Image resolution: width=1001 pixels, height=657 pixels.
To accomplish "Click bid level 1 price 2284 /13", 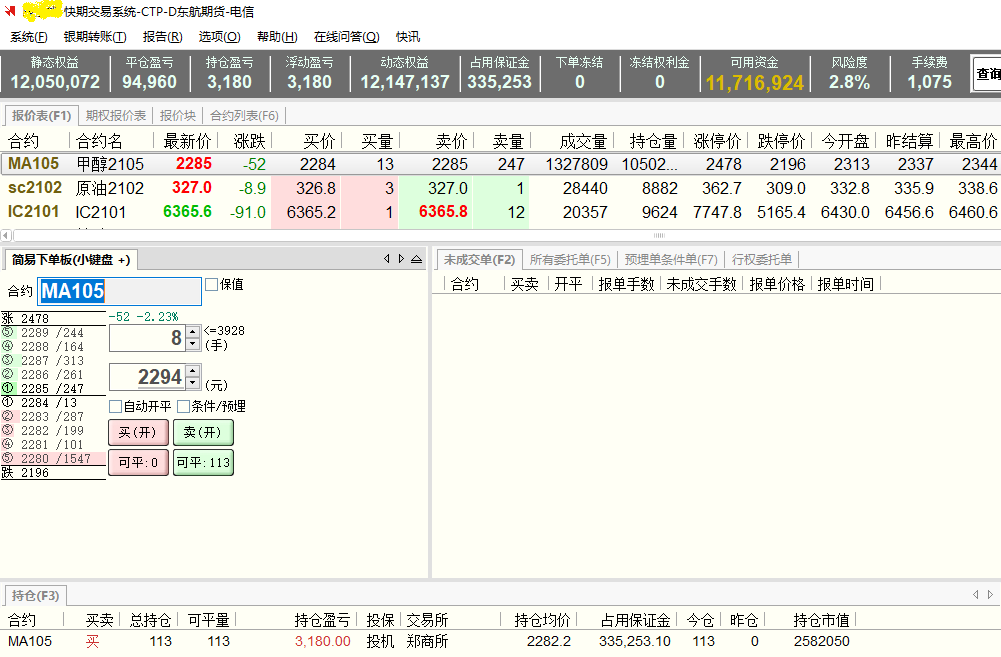I will [x=53, y=403].
